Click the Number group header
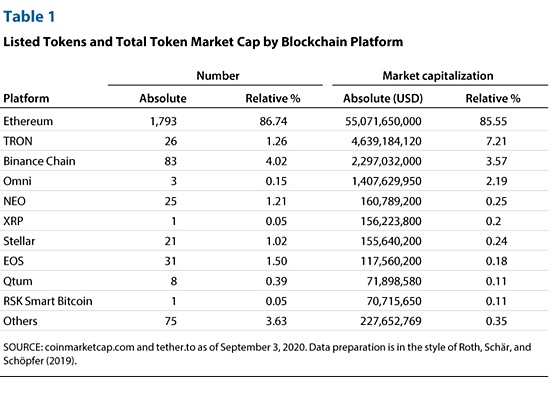The image size is (554, 399). pos(218,76)
